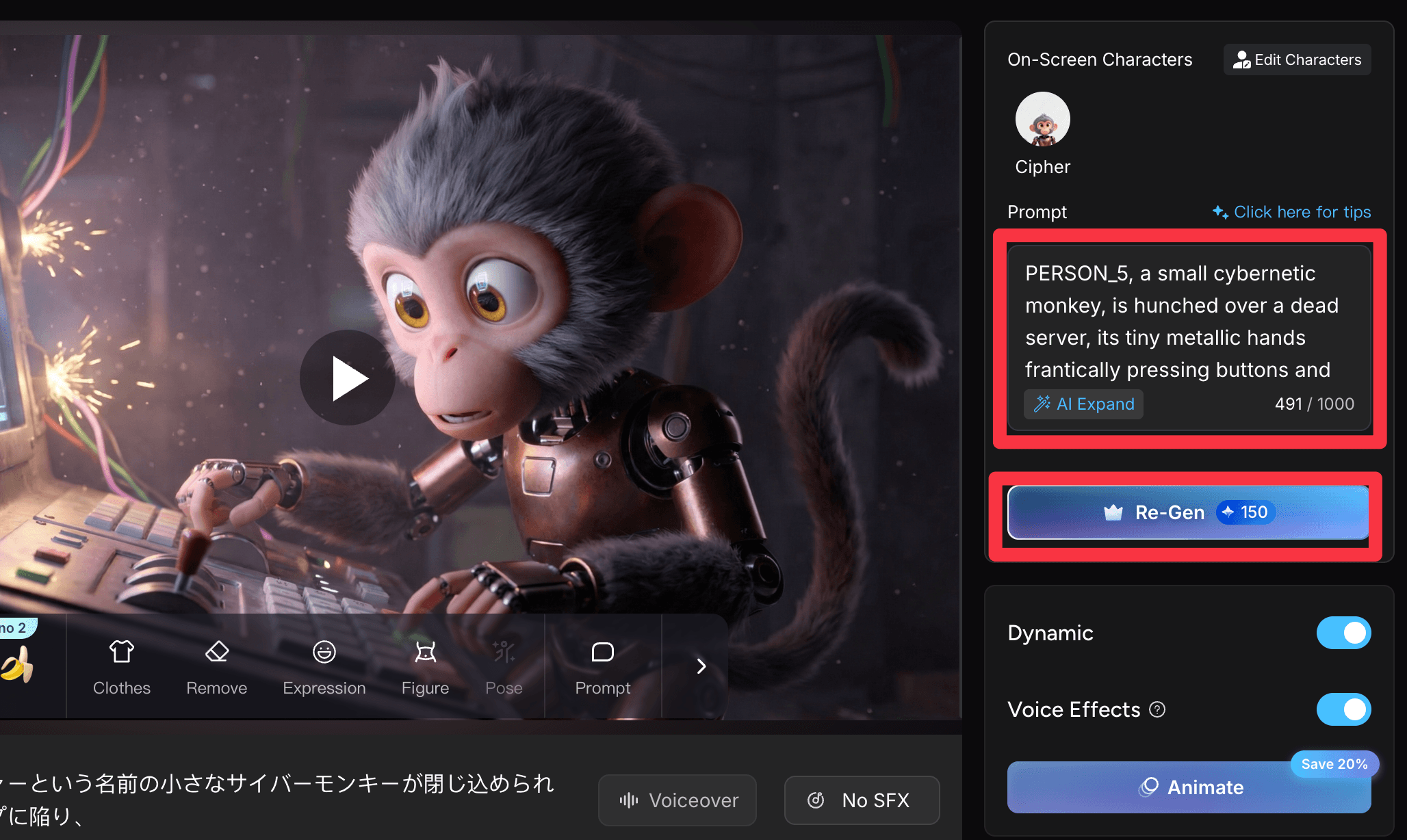Open the Voiceover option
Screen dimensions: 1407x840
[677, 800]
